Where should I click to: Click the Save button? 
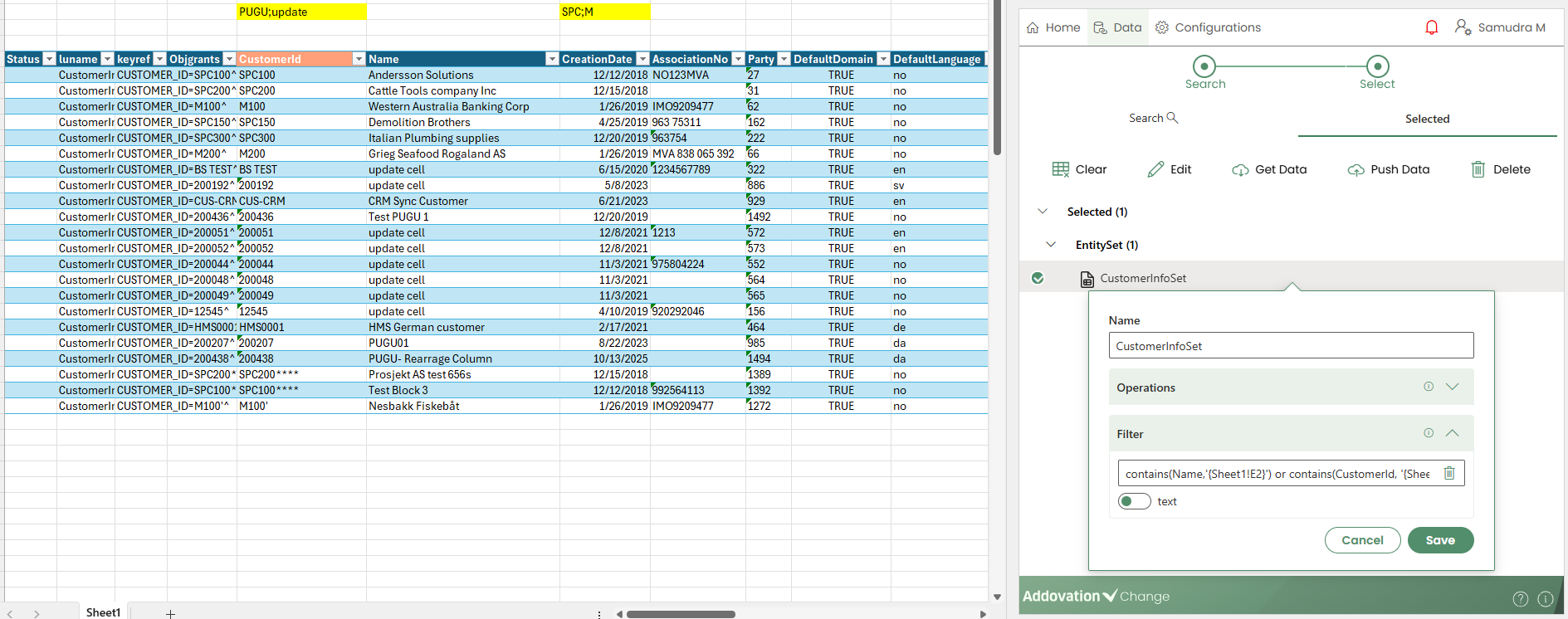1440,540
